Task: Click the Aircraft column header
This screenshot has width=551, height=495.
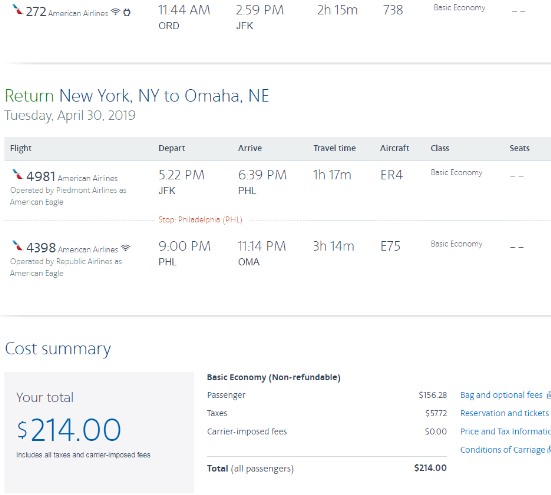Action: tap(394, 148)
